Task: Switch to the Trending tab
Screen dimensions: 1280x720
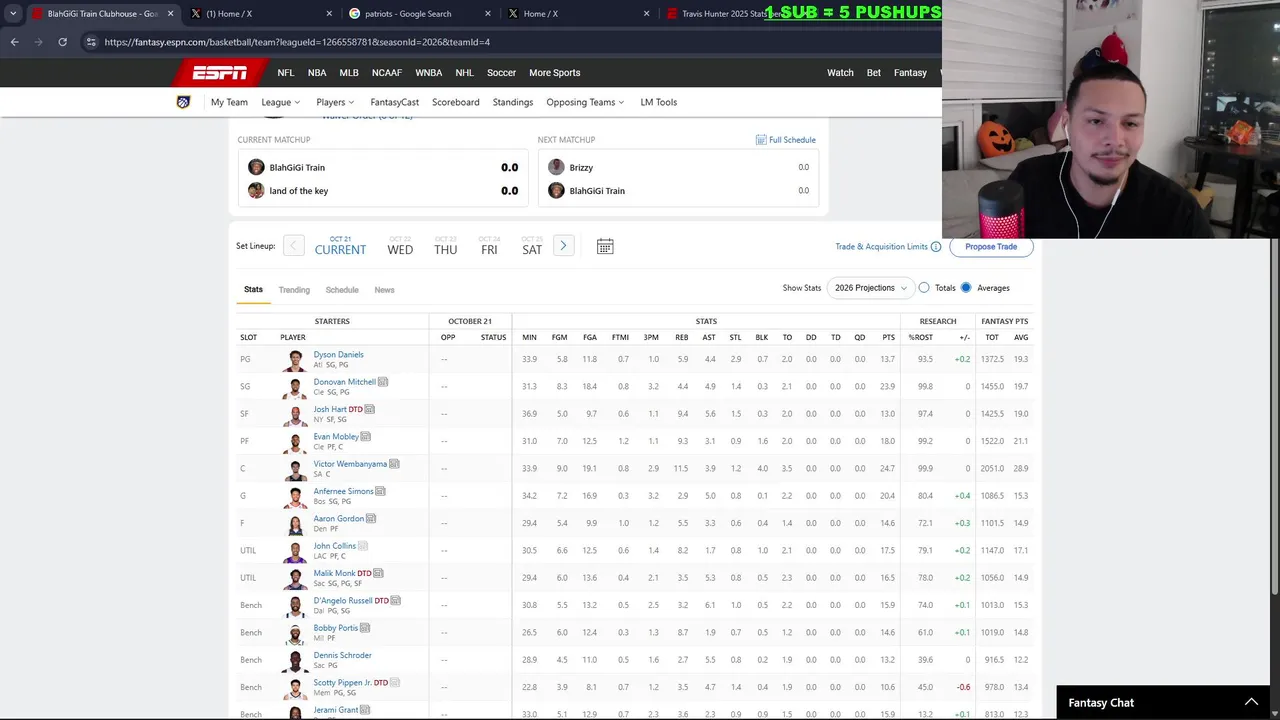Action: coord(294,290)
